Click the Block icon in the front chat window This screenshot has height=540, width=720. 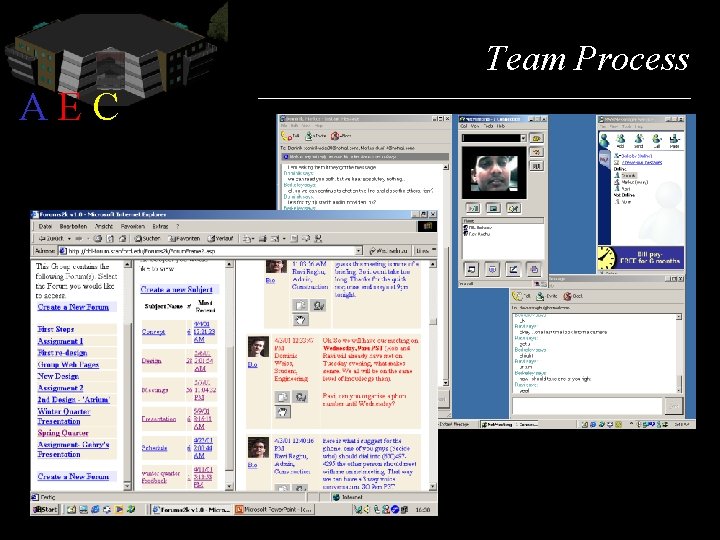(x=573, y=296)
